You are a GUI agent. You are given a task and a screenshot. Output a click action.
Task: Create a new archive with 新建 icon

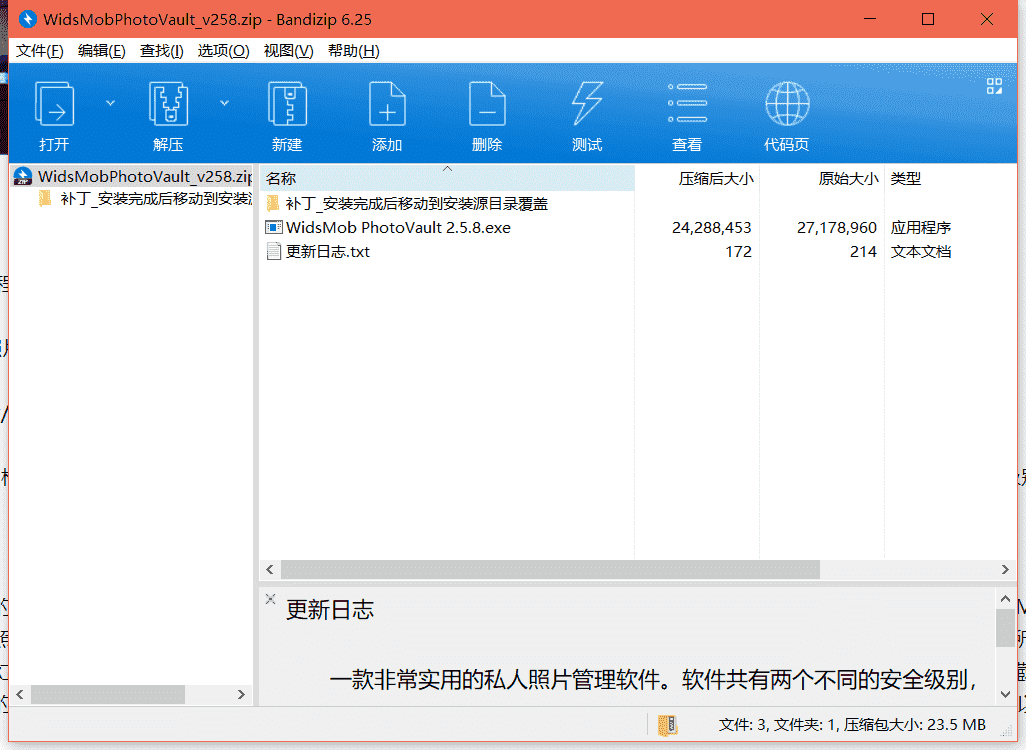point(287,103)
